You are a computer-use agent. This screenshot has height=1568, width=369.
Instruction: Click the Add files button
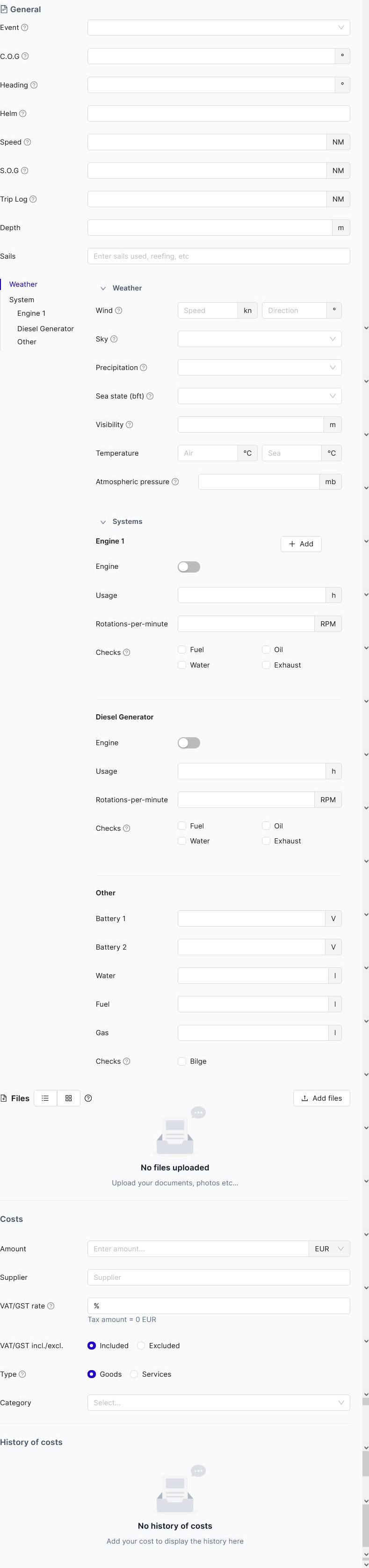(x=321, y=1098)
